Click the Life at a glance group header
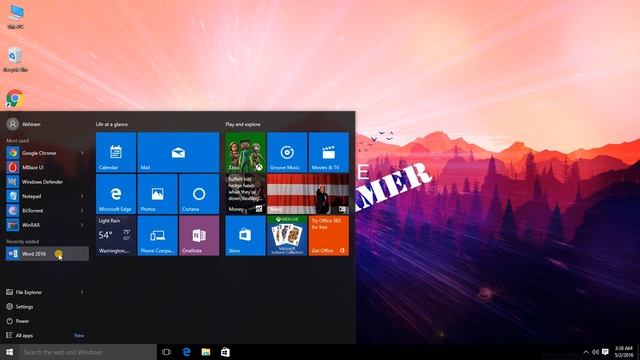 (x=112, y=124)
